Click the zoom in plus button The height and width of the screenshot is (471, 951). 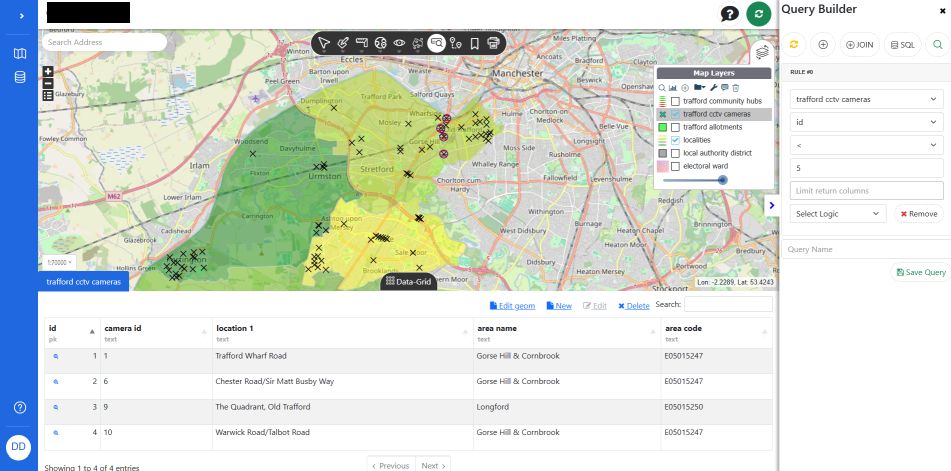(48, 72)
